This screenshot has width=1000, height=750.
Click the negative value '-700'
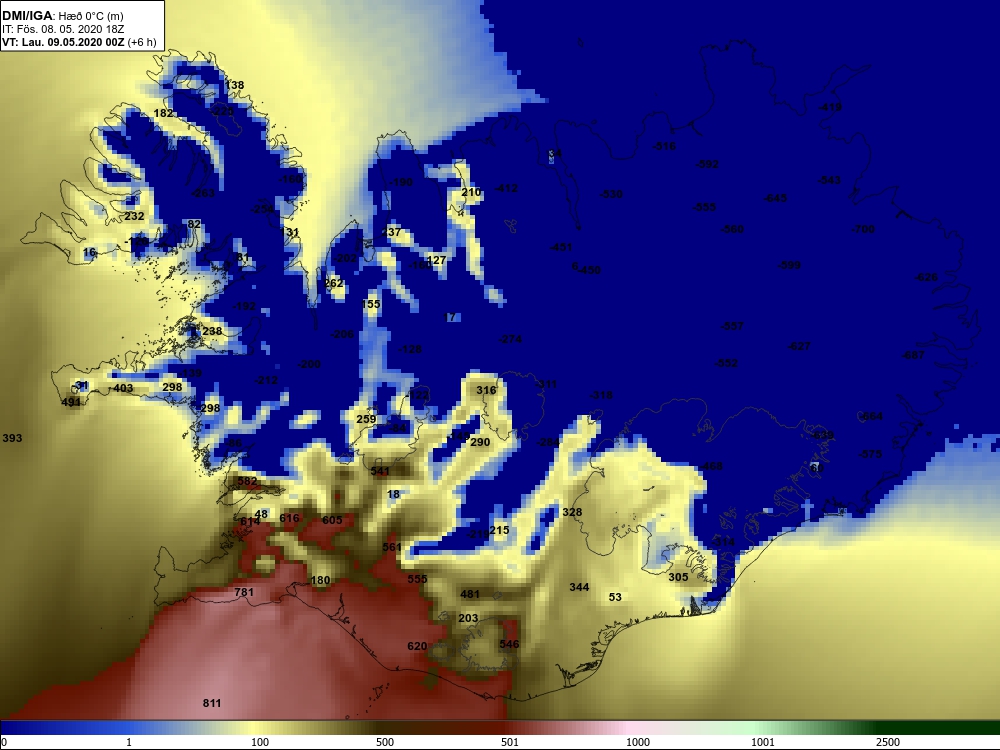(x=864, y=229)
